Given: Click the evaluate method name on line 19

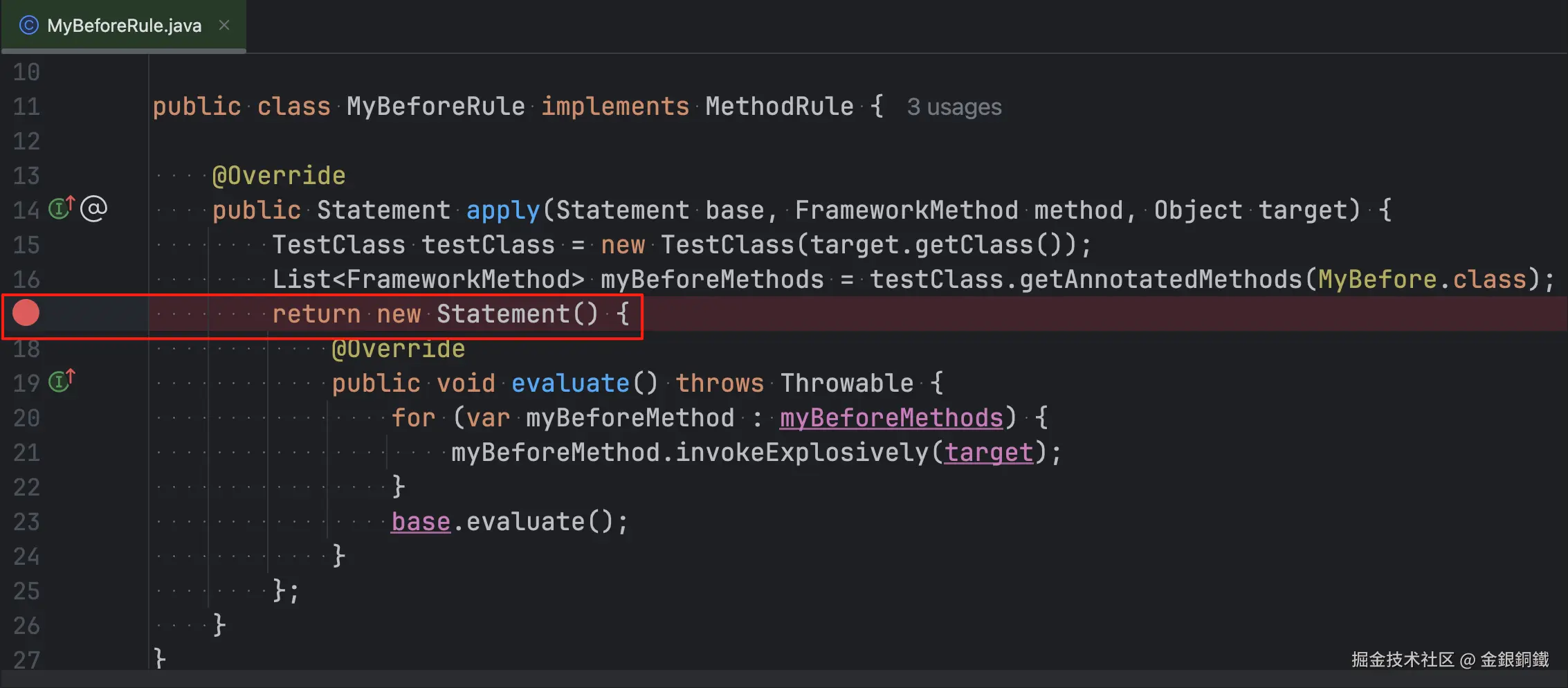Looking at the screenshot, I should pos(569,383).
